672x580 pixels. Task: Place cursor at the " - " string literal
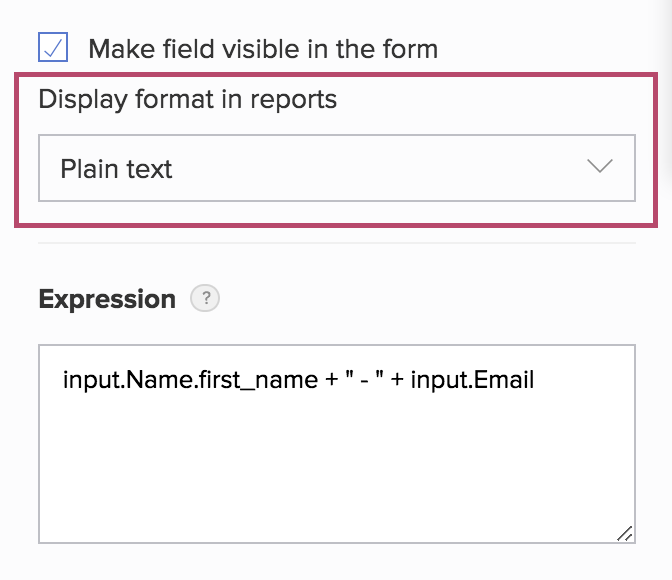point(367,380)
